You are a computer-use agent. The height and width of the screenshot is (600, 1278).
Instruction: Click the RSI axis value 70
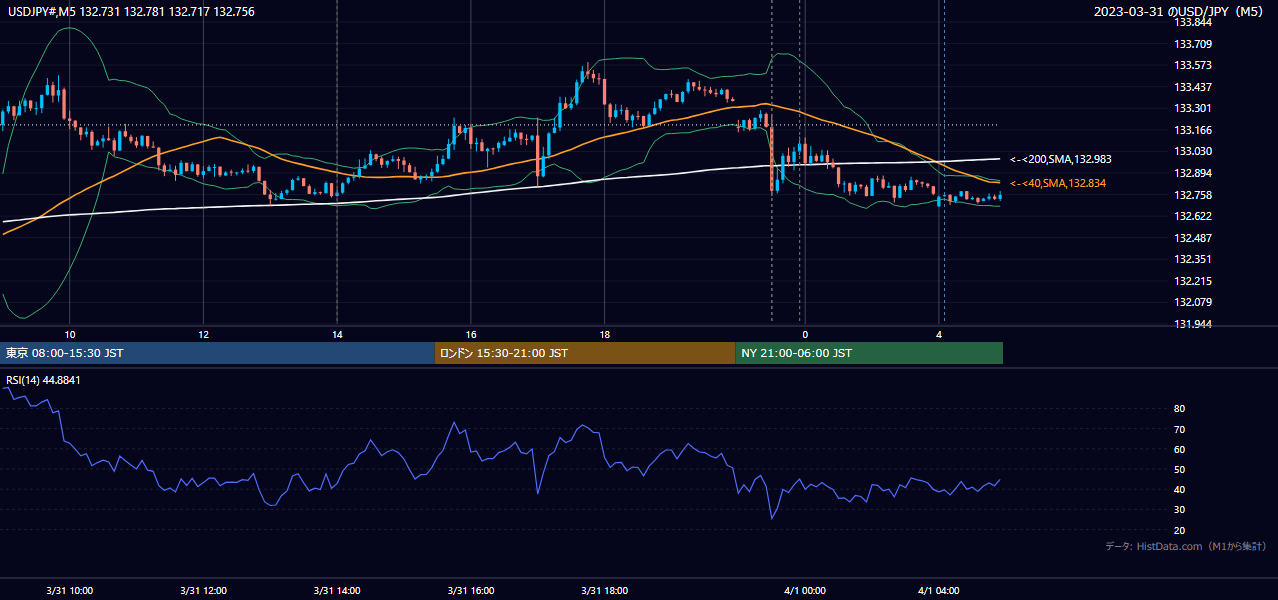coord(1179,429)
